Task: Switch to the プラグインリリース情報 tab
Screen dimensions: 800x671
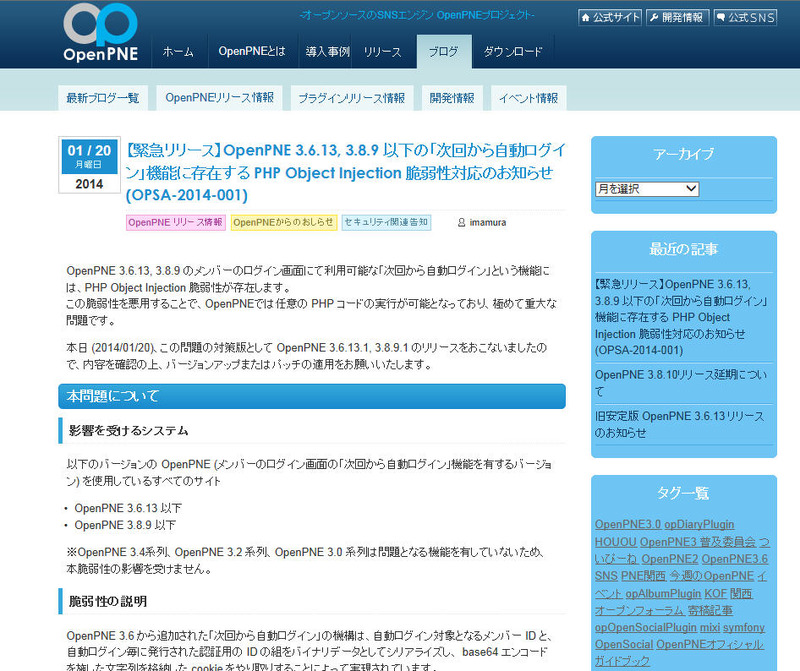Action: 351,98
